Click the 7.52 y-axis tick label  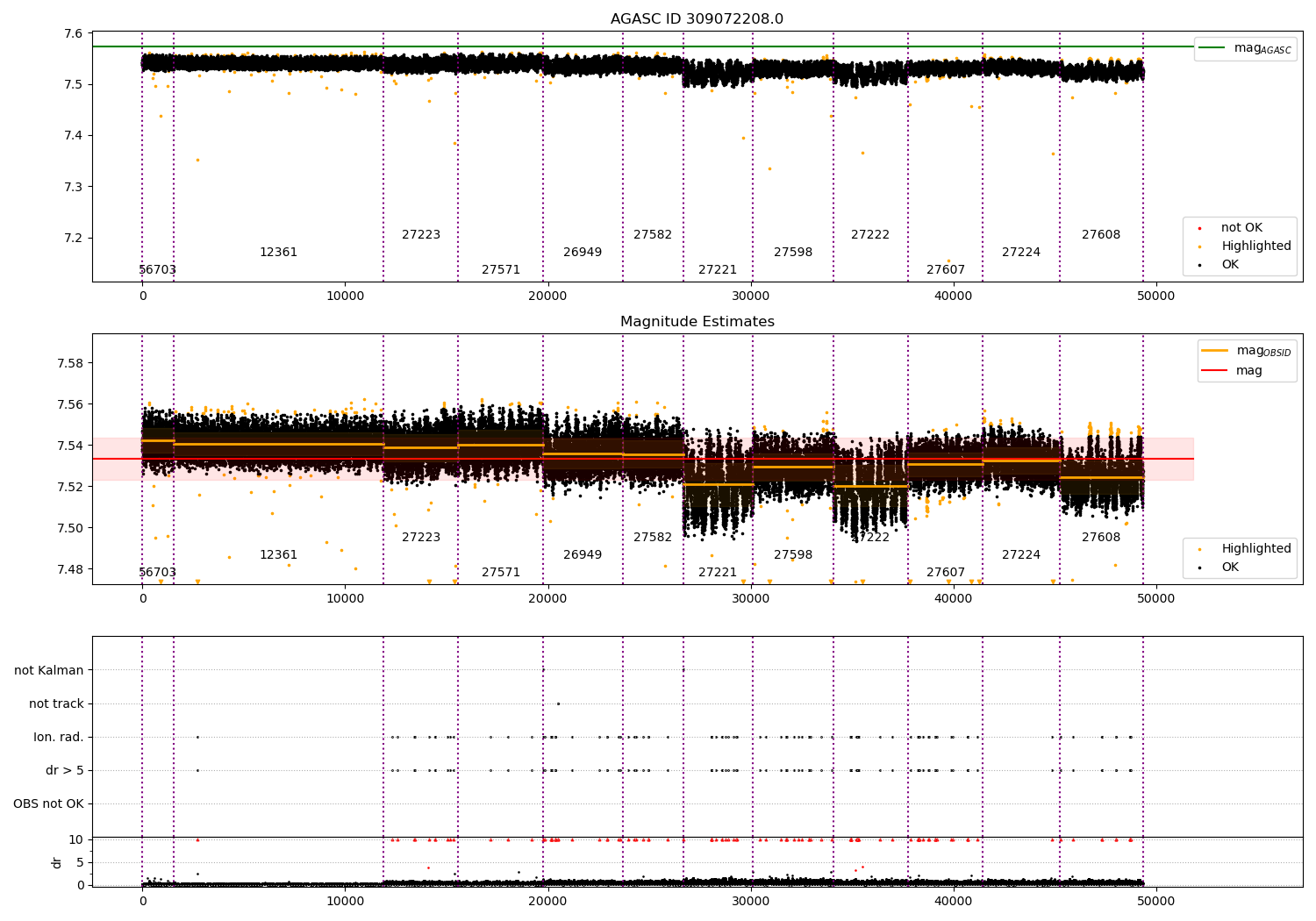click(71, 487)
